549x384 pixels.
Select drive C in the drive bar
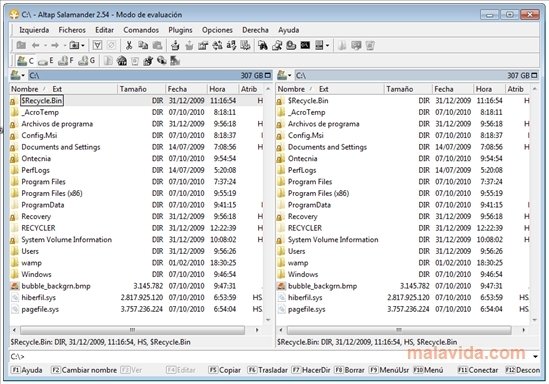[x=26, y=61]
